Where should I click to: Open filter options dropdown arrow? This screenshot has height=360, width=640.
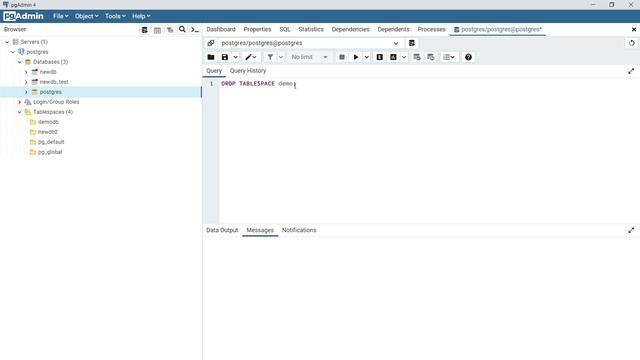pos(281,57)
